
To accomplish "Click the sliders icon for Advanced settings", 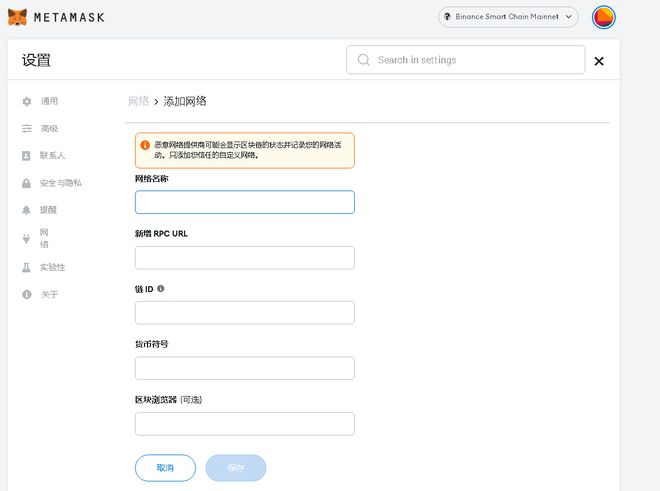I will 27,128.
